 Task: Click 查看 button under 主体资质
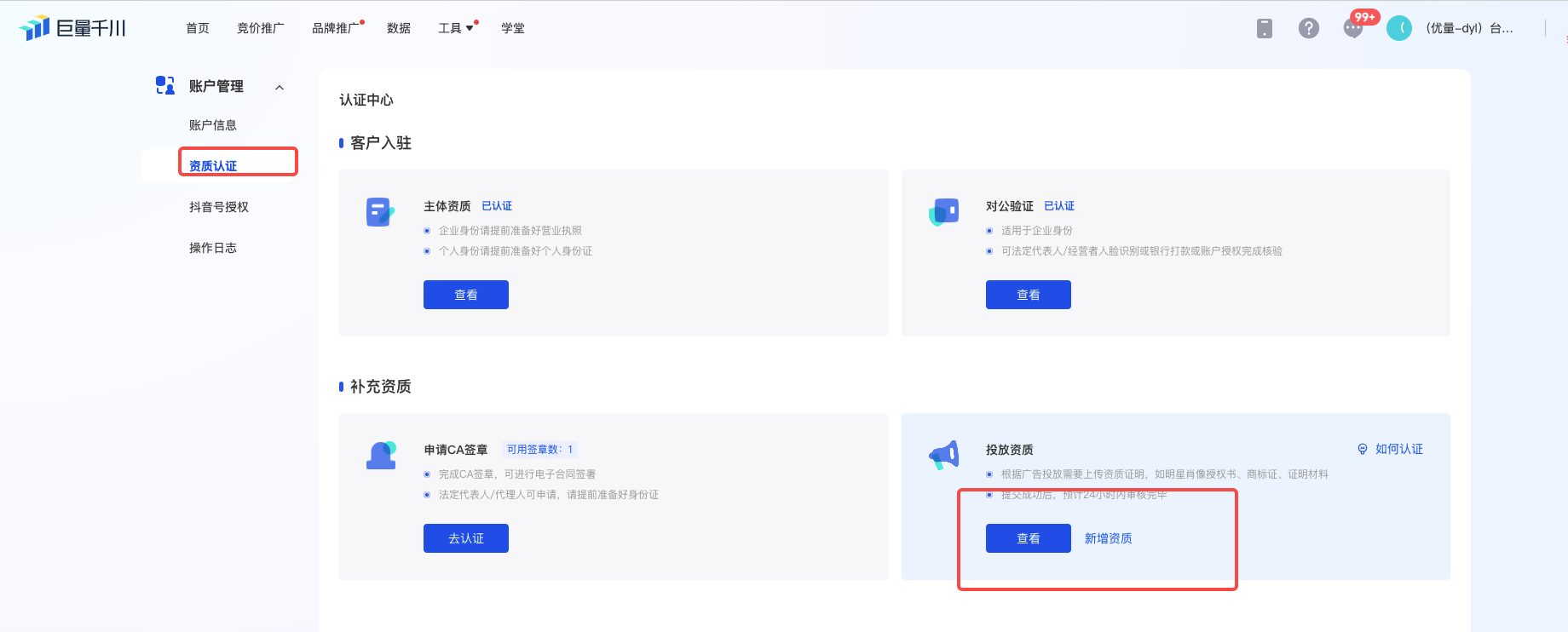(x=466, y=295)
